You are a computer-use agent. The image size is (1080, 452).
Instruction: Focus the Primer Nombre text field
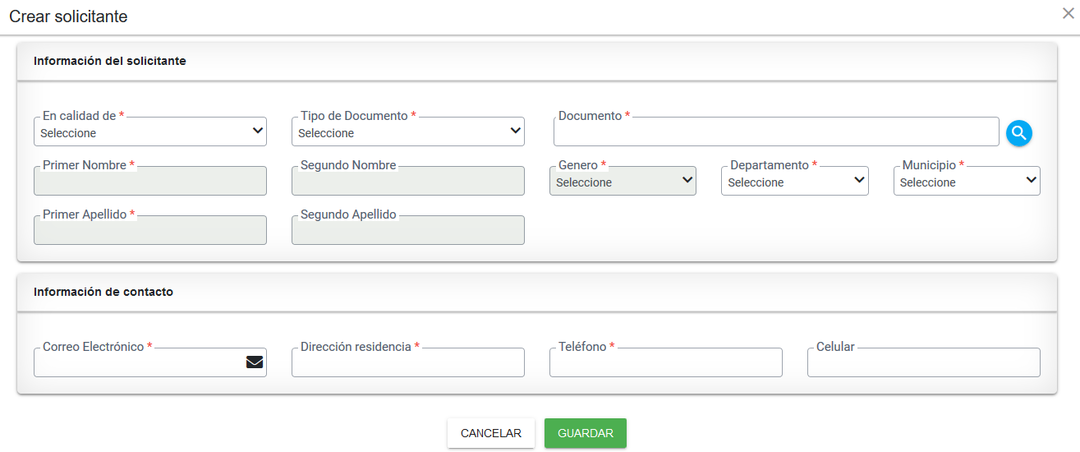click(x=150, y=182)
